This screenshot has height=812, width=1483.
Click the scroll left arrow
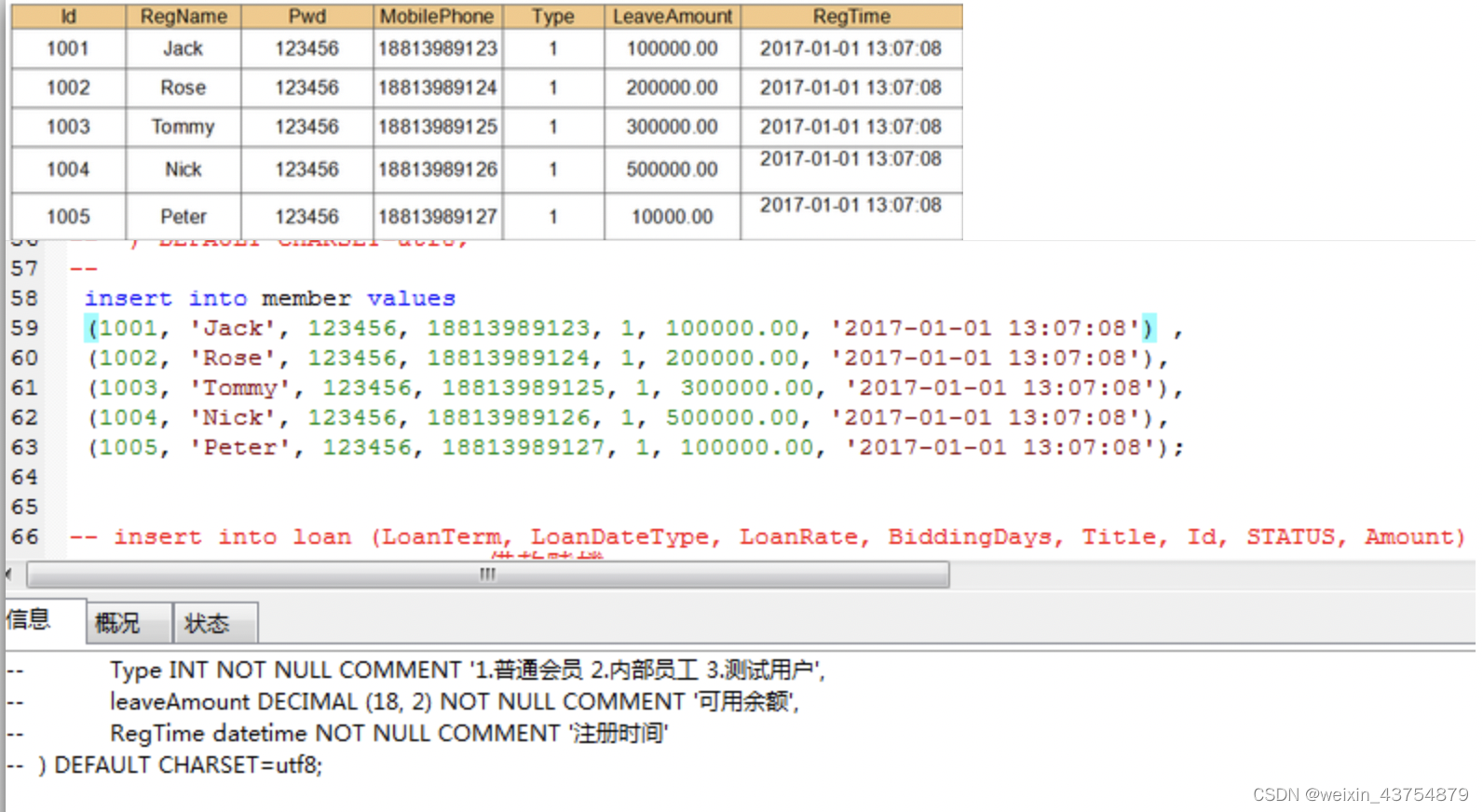[x=10, y=575]
